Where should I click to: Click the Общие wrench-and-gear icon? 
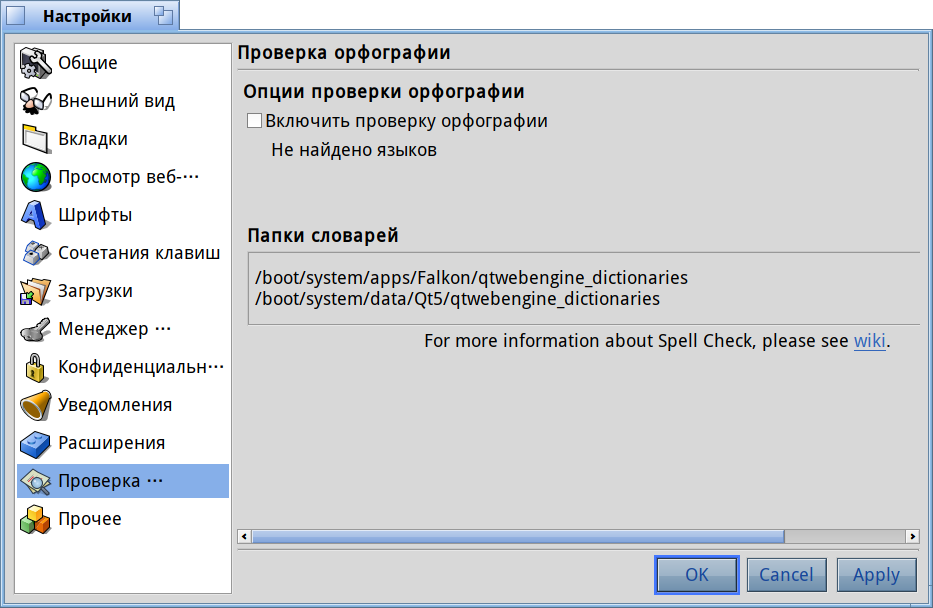(x=36, y=63)
